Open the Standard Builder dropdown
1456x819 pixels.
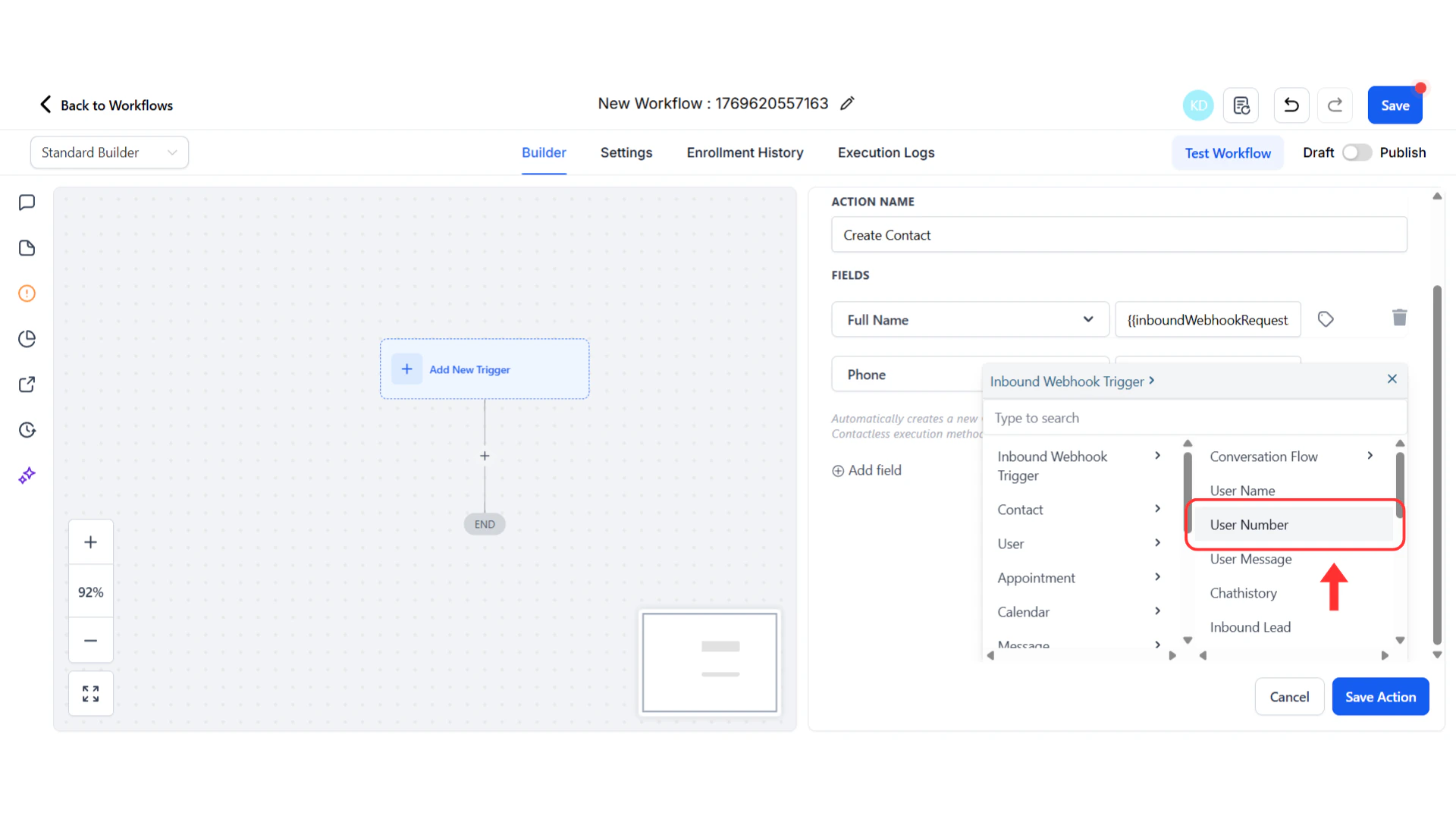click(x=109, y=152)
